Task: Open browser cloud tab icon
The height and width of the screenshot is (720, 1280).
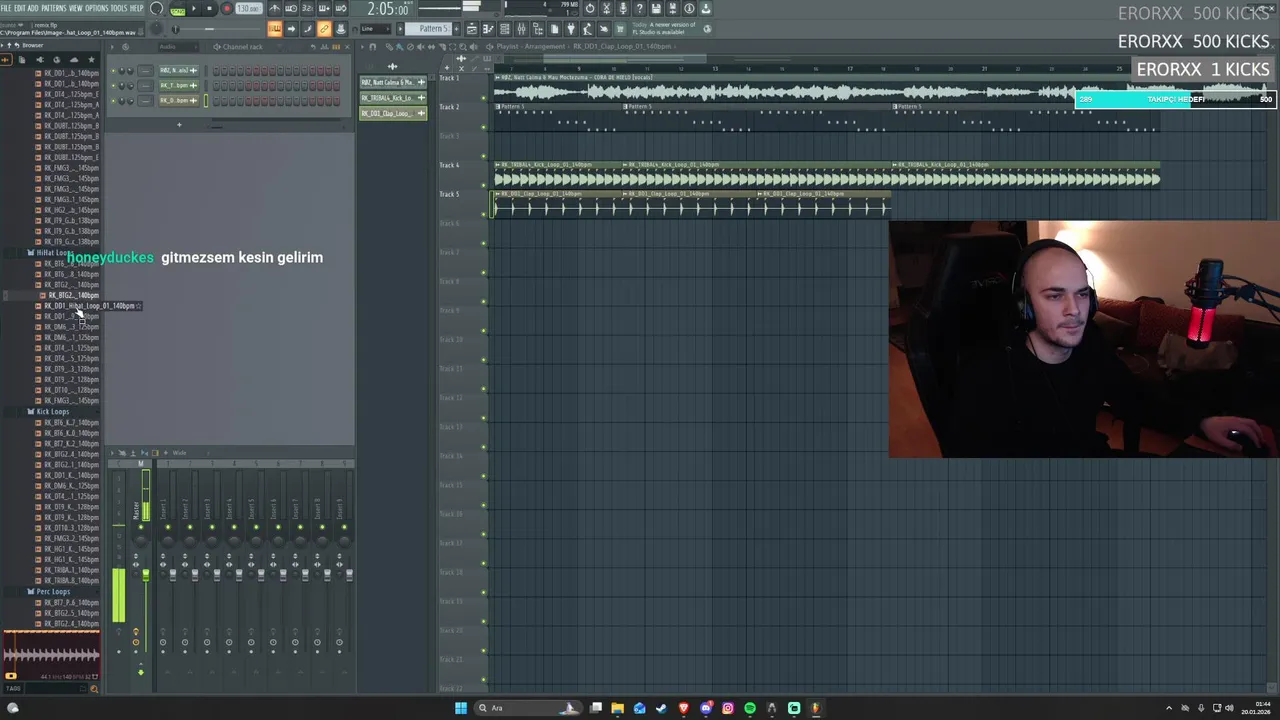Action: tap(74, 60)
